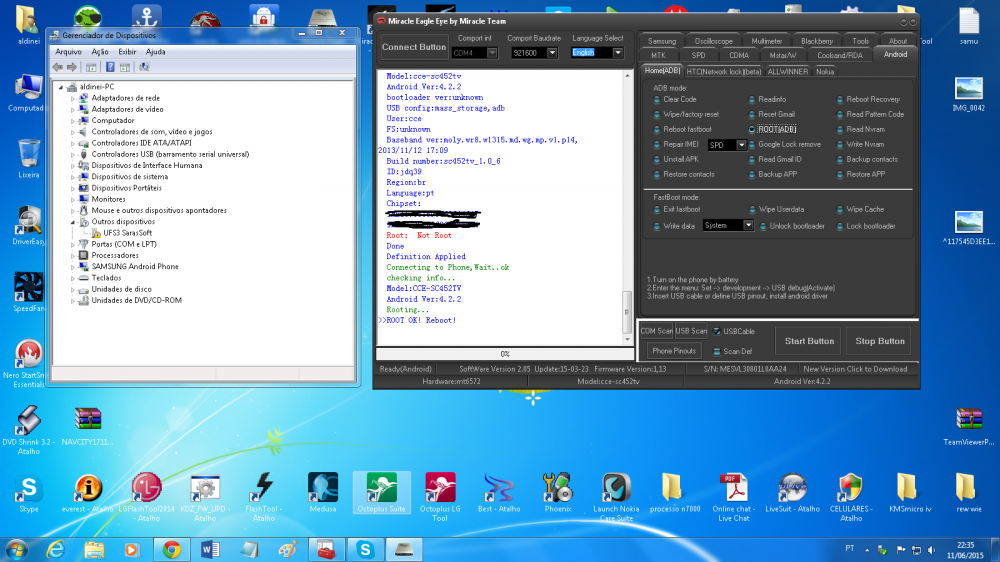Open the Octoplus LG Tool desktop icon
The image size is (1000, 562).
click(439, 497)
